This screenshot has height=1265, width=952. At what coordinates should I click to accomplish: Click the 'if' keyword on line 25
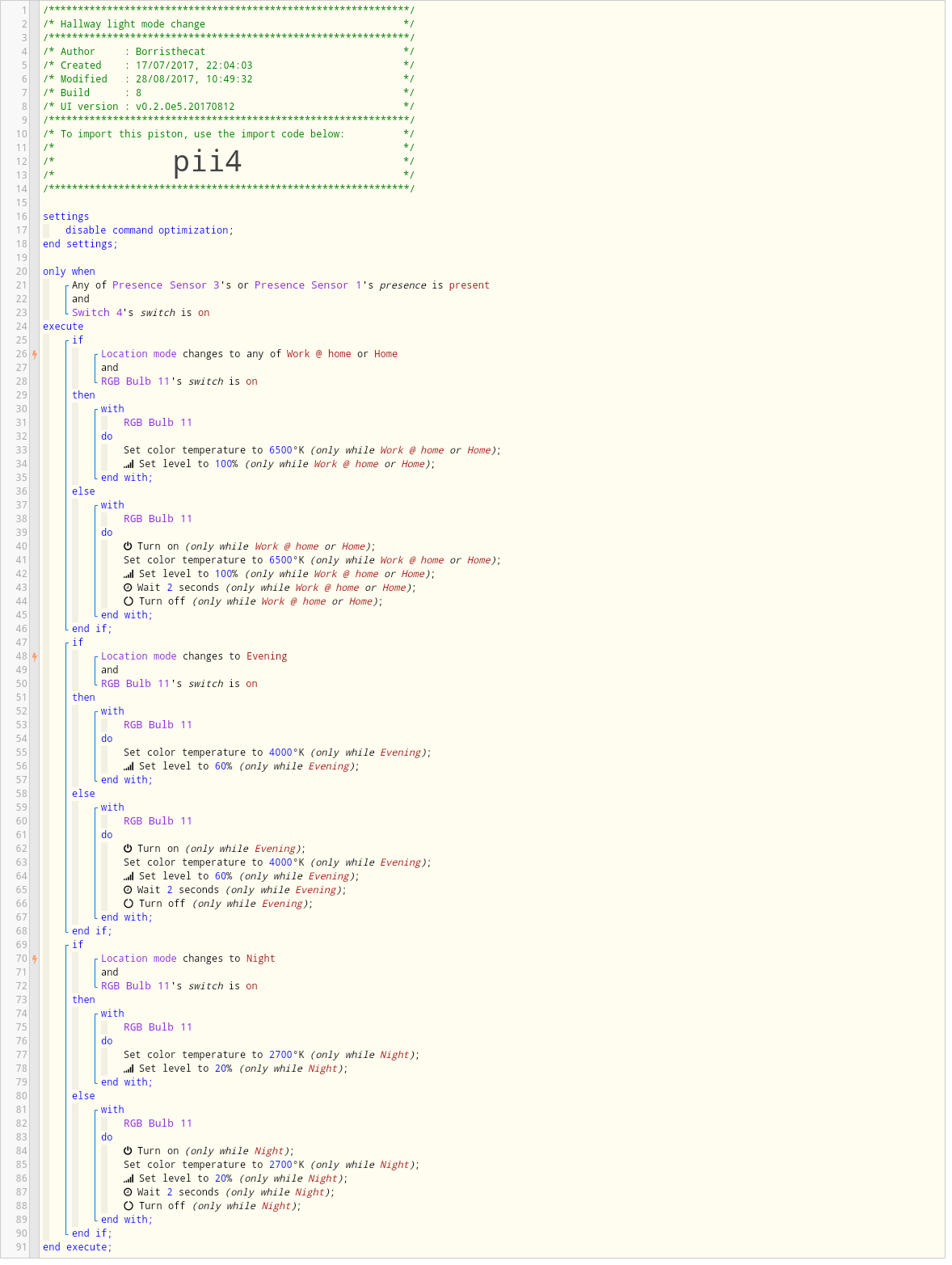78,340
